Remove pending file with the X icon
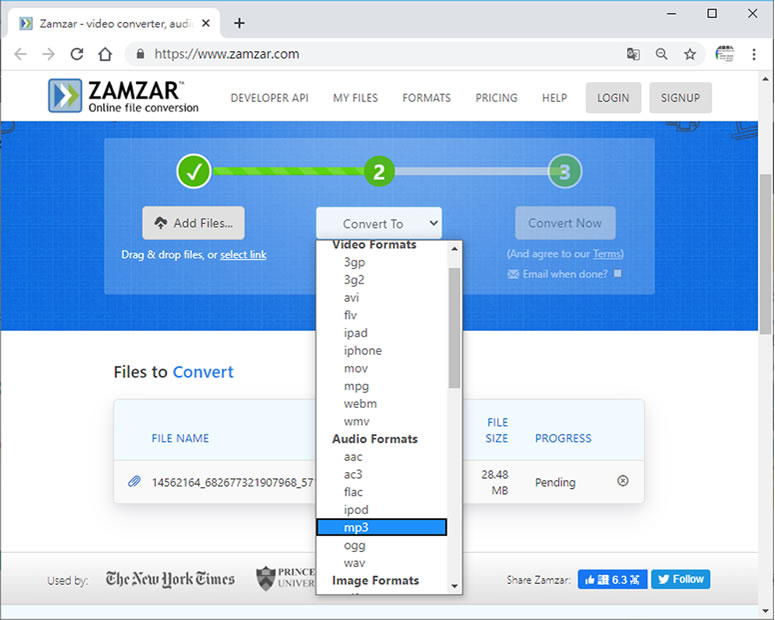Image resolution: width=775 pixels, height=620 pixels. (623, 481)
